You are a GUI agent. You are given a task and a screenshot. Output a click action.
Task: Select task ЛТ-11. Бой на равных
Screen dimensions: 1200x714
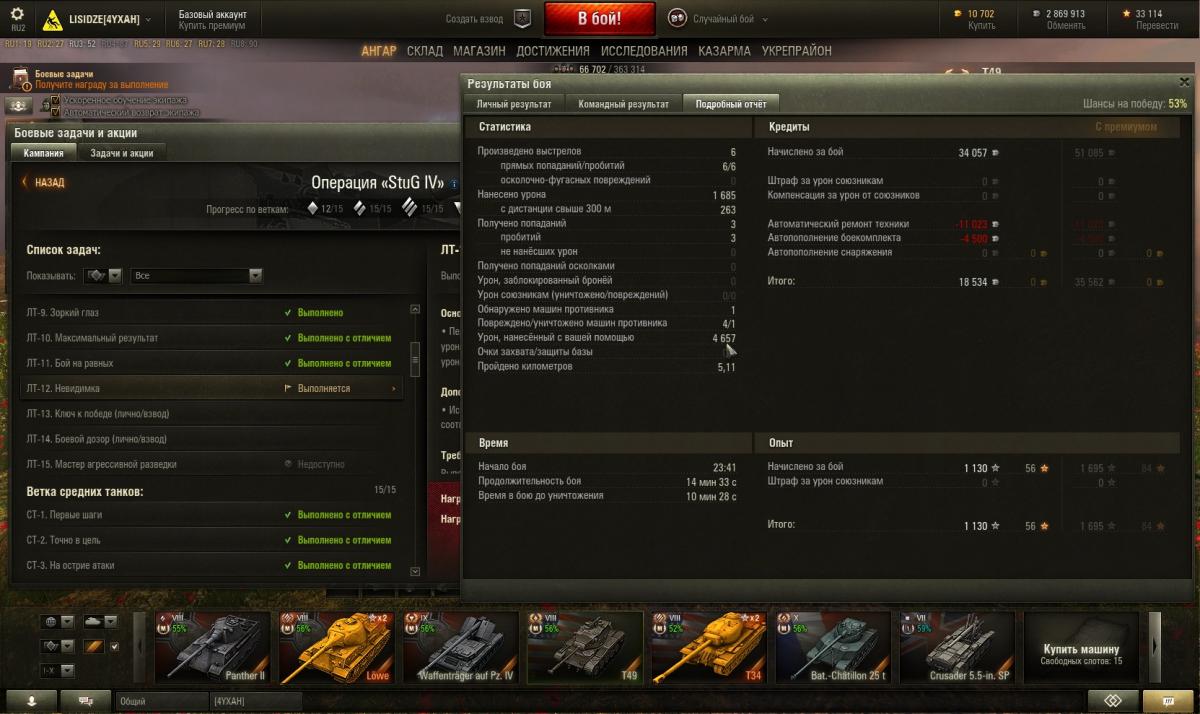tap(212, 363)
